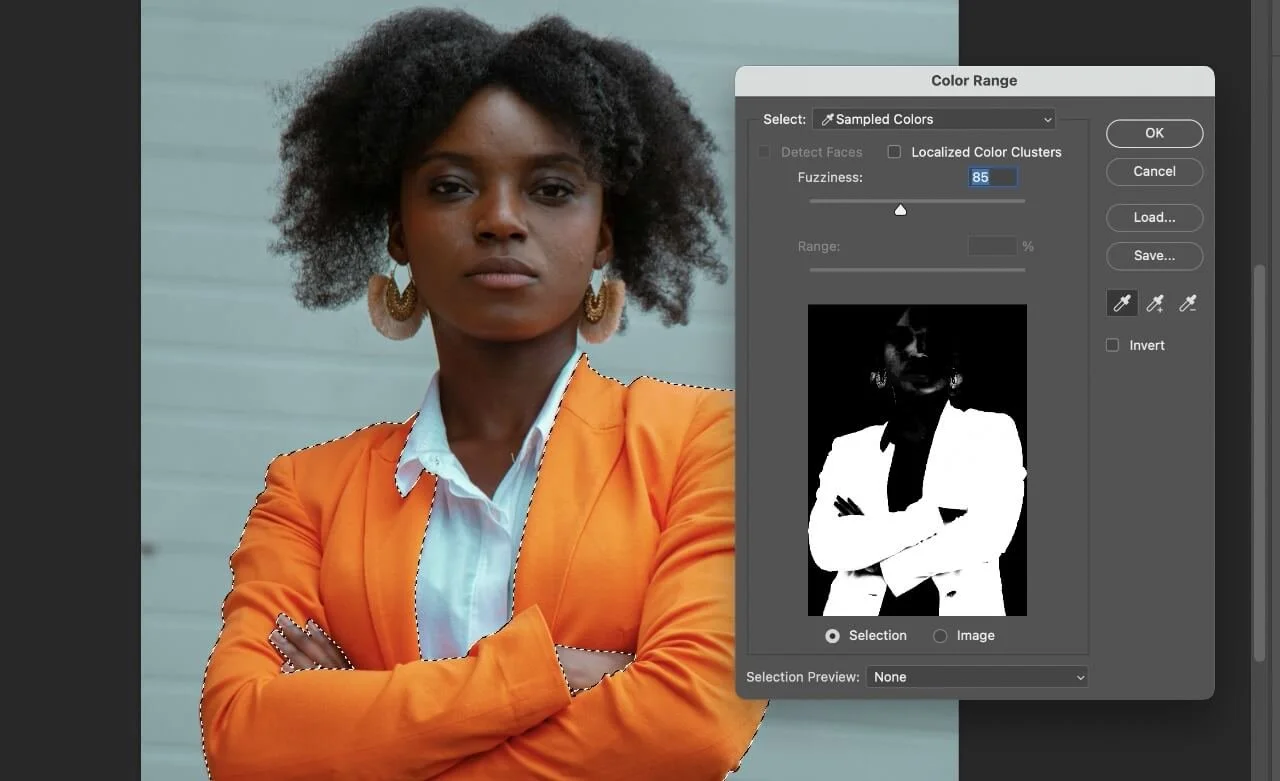Click the Range percentage field
Image resolution: width=1280 pixels, height=781 pixels.
coord(993,246)
